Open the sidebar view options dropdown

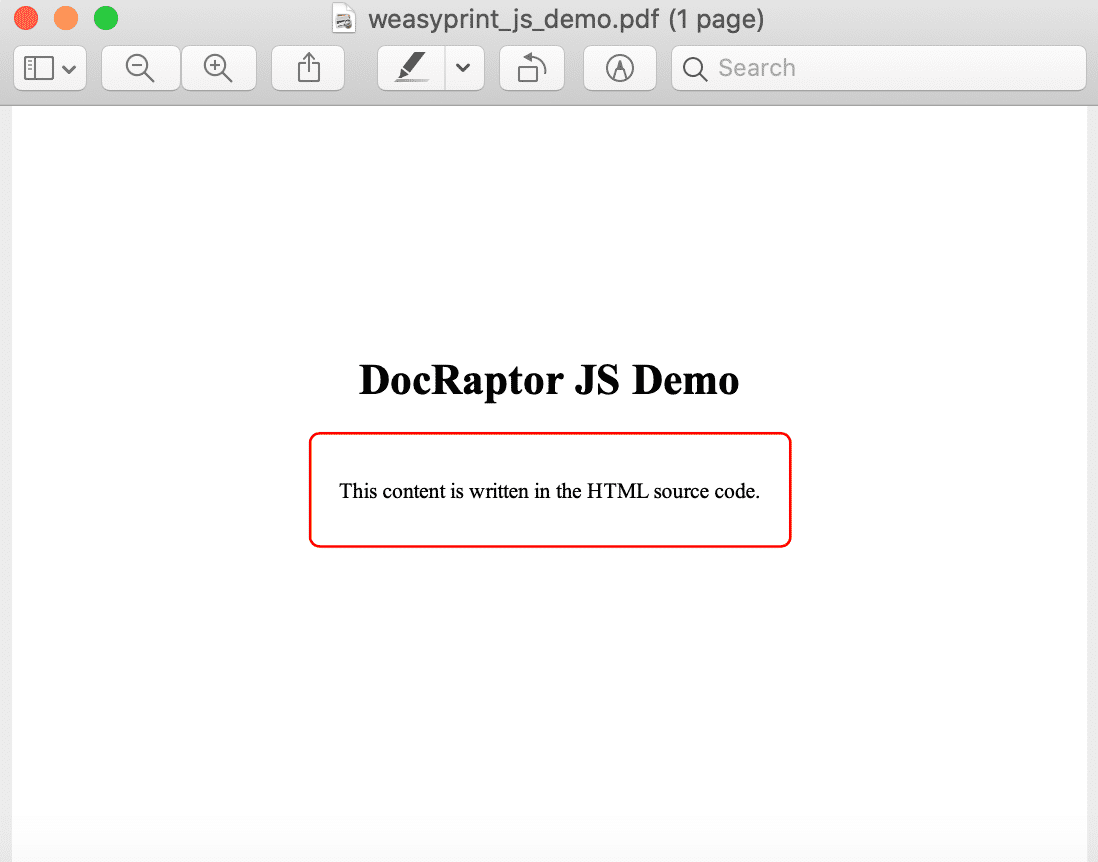(x=68, y=68)
